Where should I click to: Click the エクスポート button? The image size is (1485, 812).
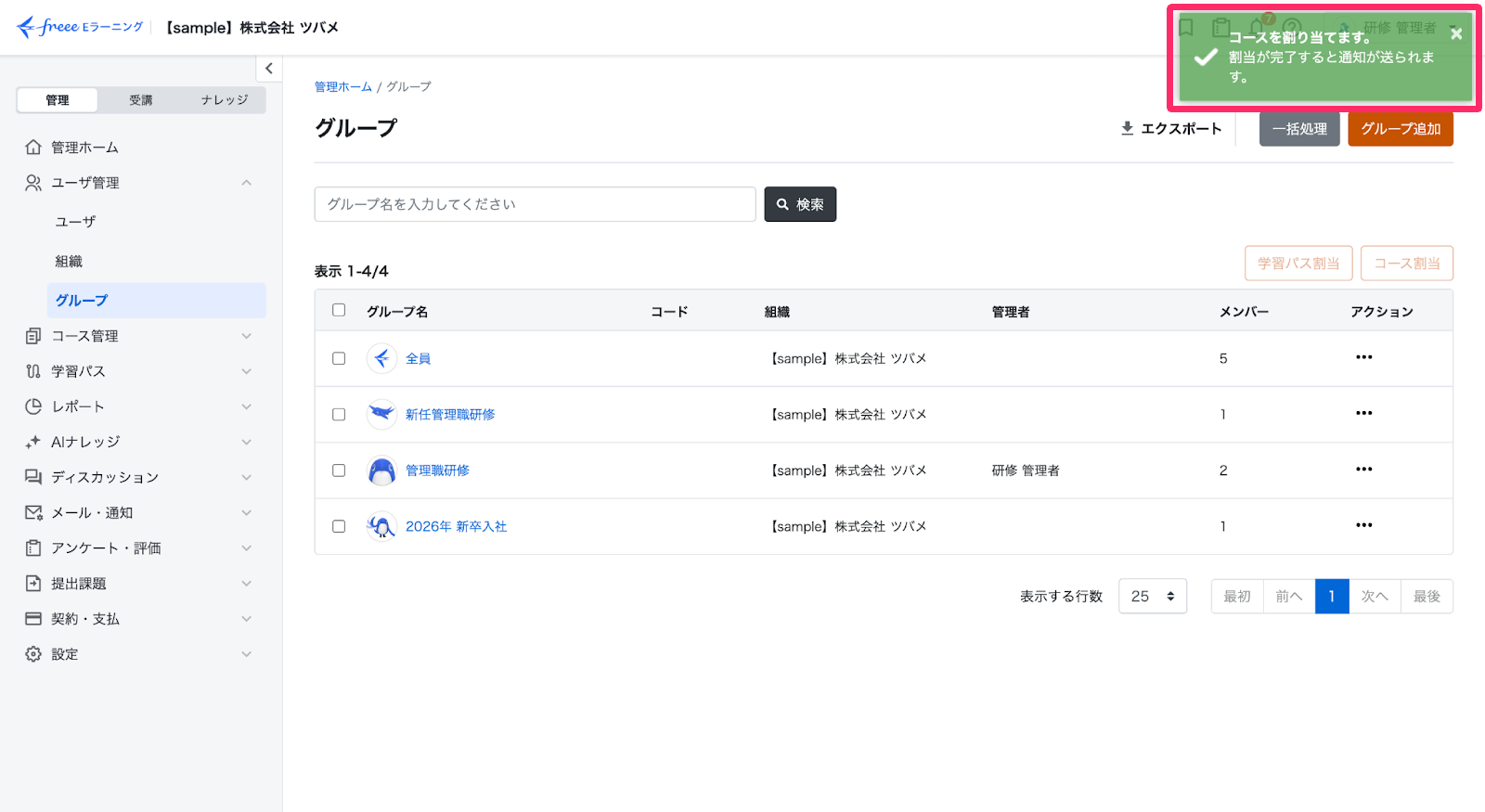(1170, 129)
